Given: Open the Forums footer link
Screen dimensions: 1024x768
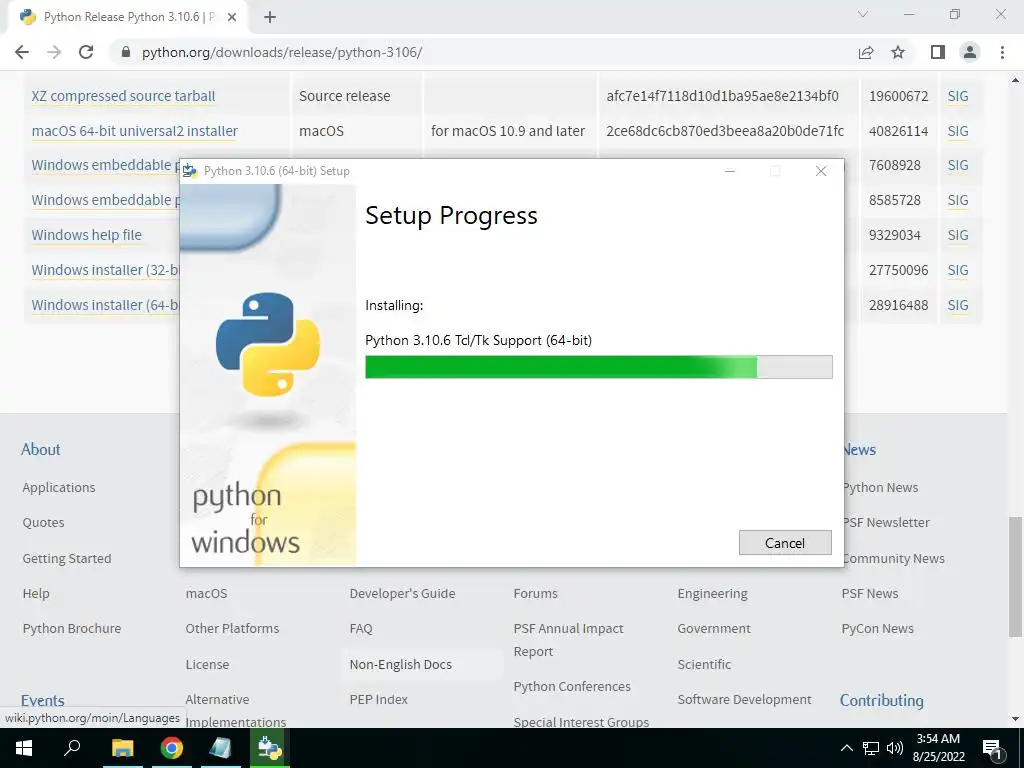Looking at the screenshot, I should click(x=536, y=594).
